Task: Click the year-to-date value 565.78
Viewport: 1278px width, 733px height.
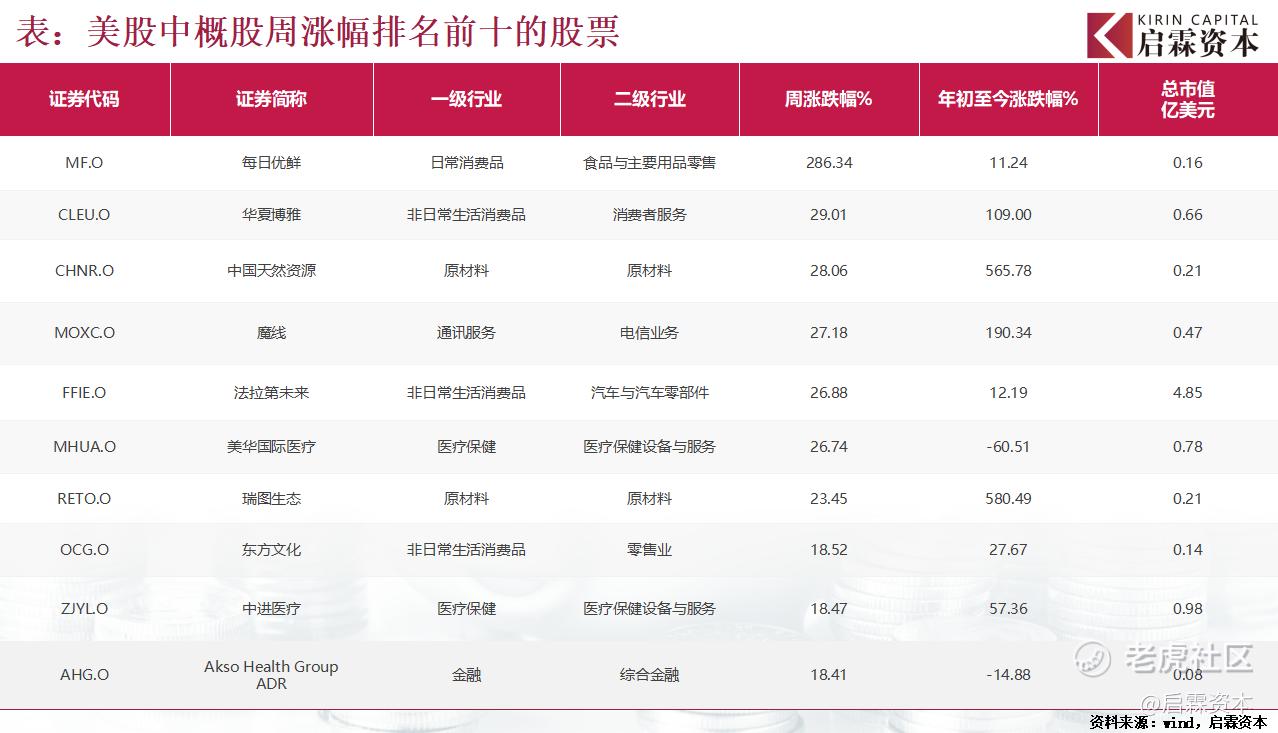Action: [1008, 270]
